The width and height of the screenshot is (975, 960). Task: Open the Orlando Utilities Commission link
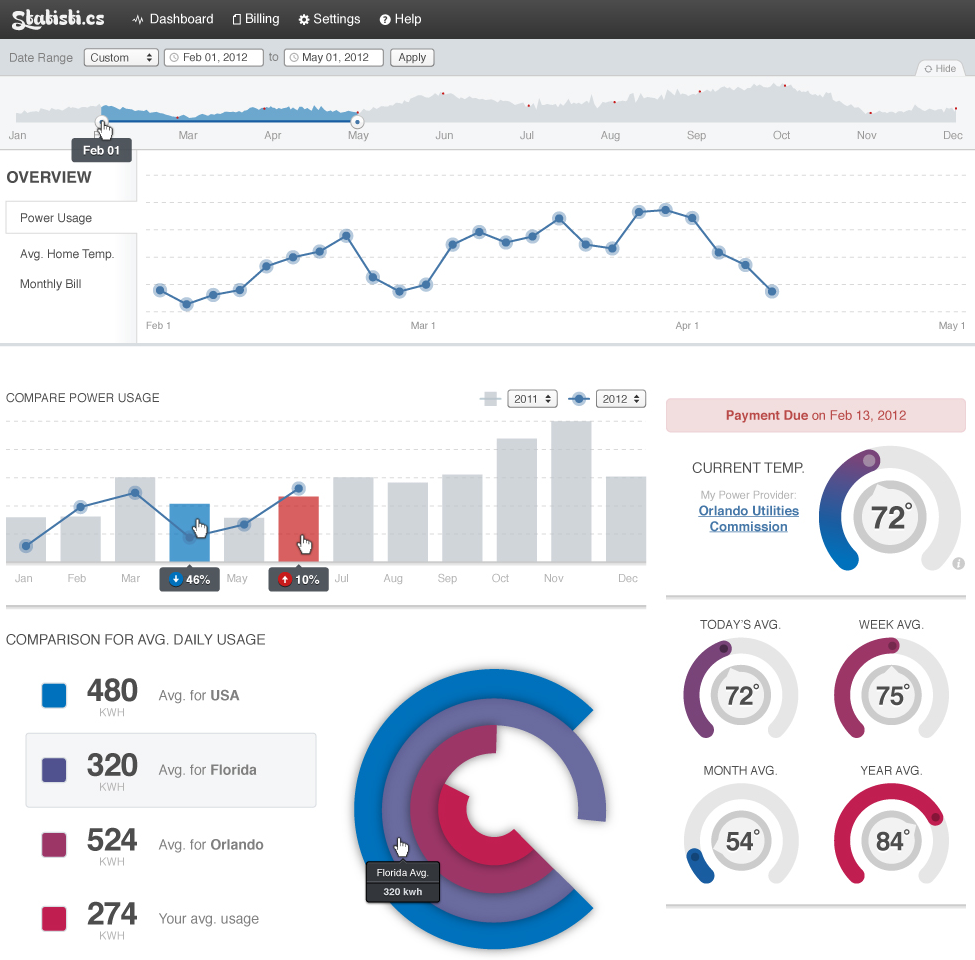(x=748, y=518)
